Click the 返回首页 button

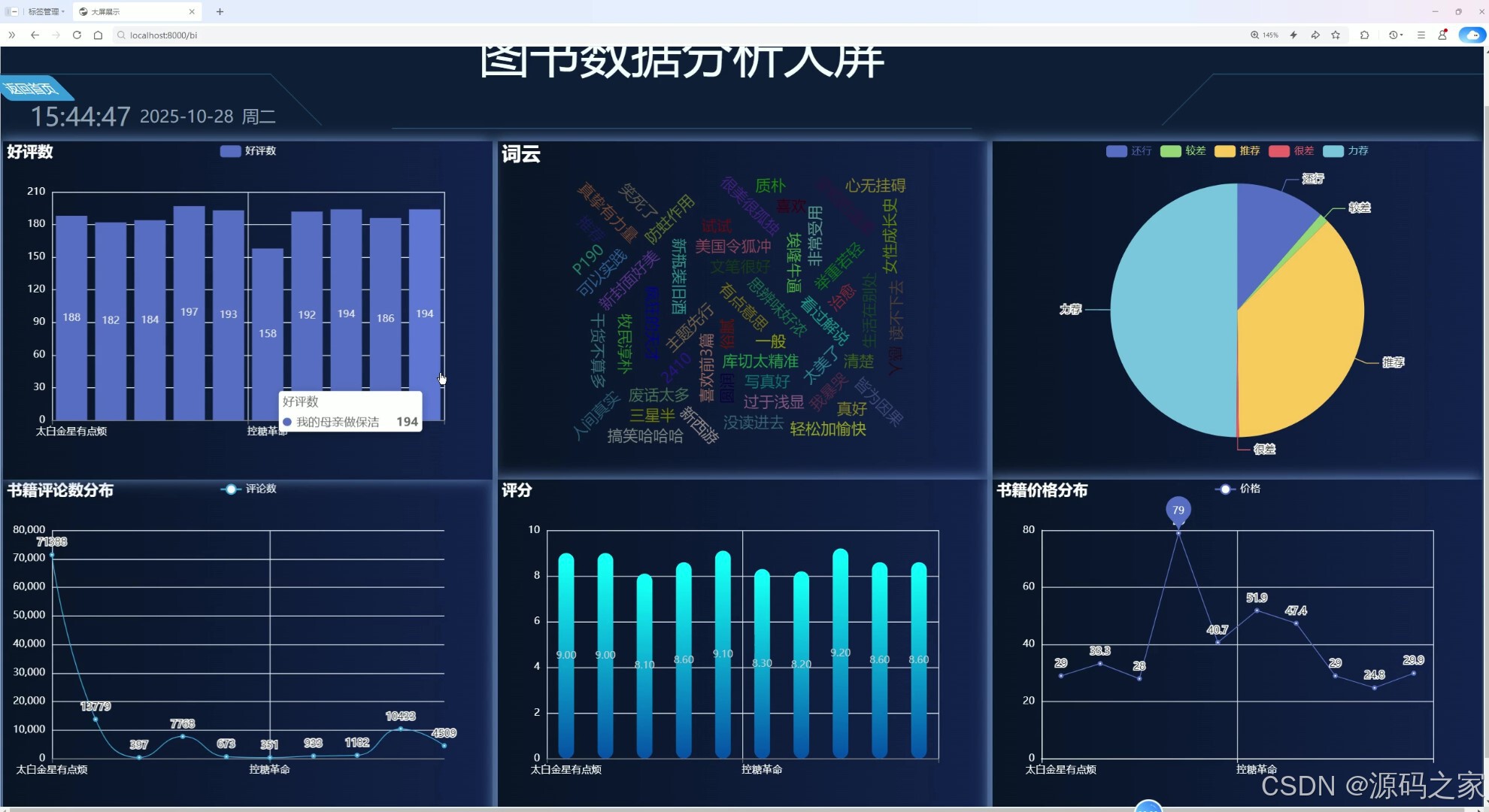point(34,88)
